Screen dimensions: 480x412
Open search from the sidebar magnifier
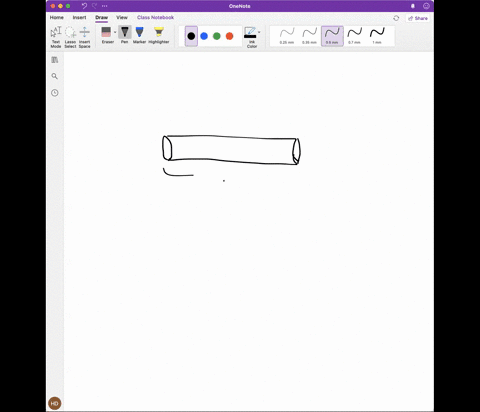pos(55,76)
